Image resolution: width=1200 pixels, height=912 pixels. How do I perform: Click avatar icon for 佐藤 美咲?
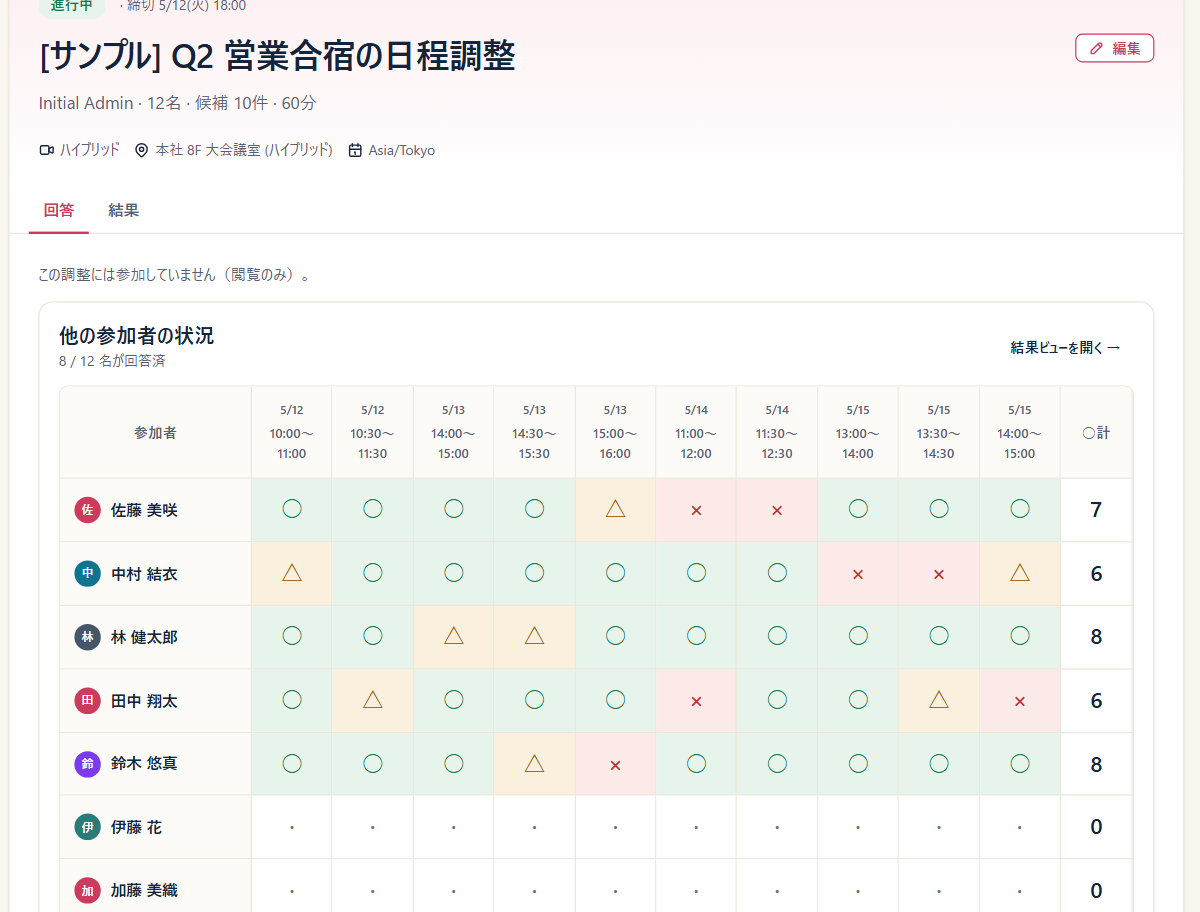point(88,510)
